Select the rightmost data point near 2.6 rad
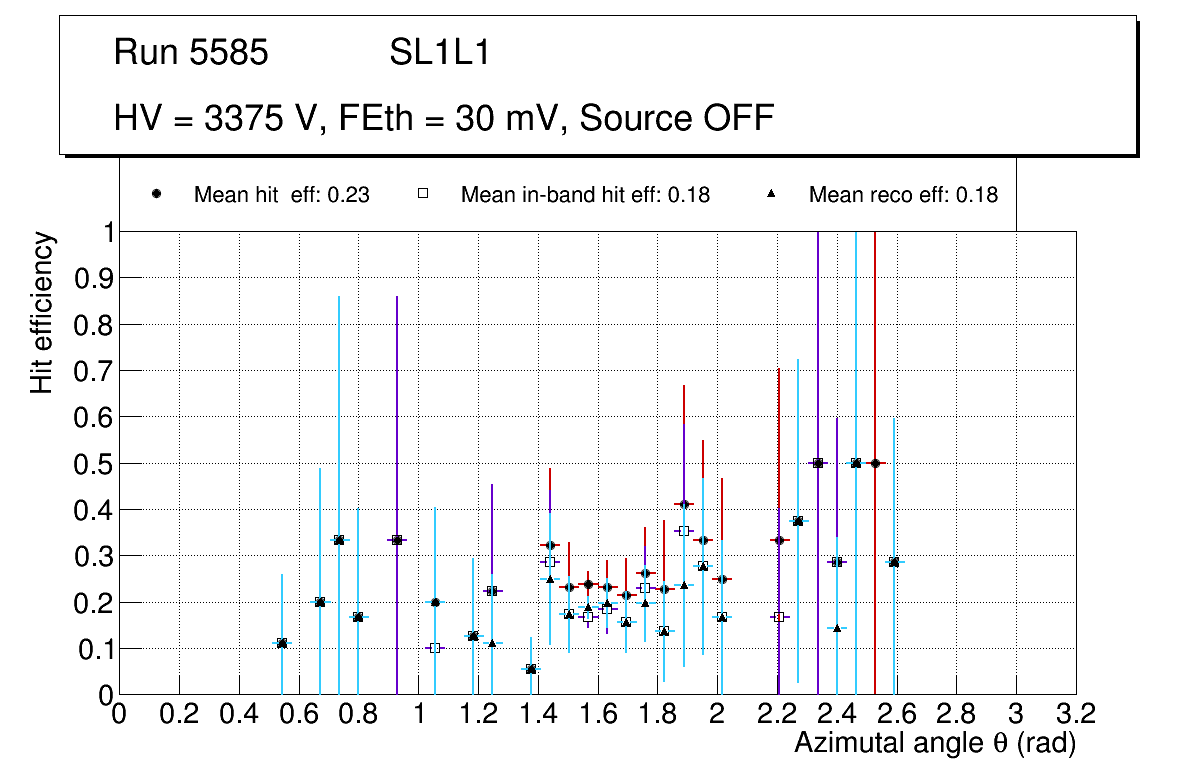 (894, 562)
